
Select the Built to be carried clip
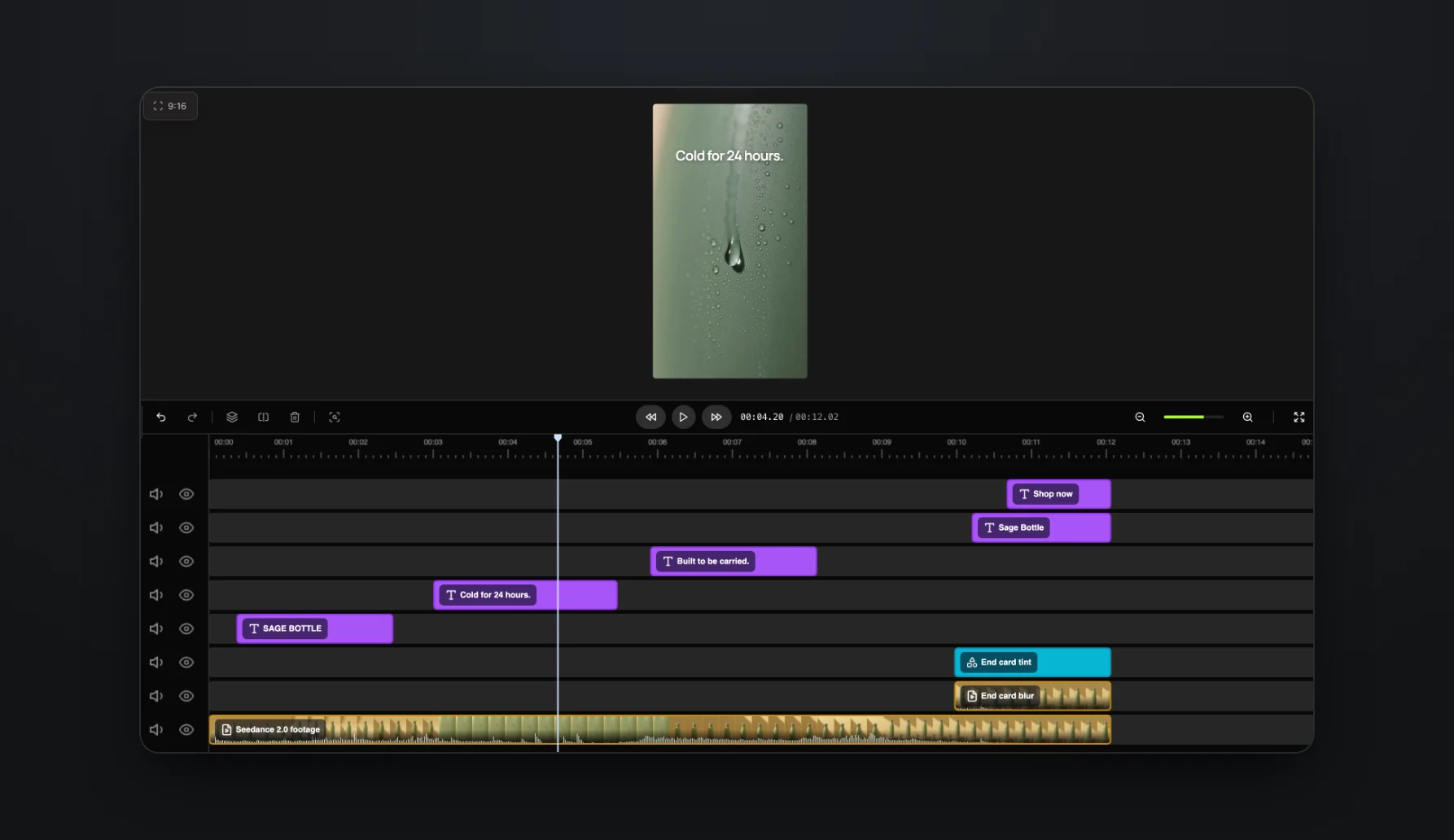point(734,562)
